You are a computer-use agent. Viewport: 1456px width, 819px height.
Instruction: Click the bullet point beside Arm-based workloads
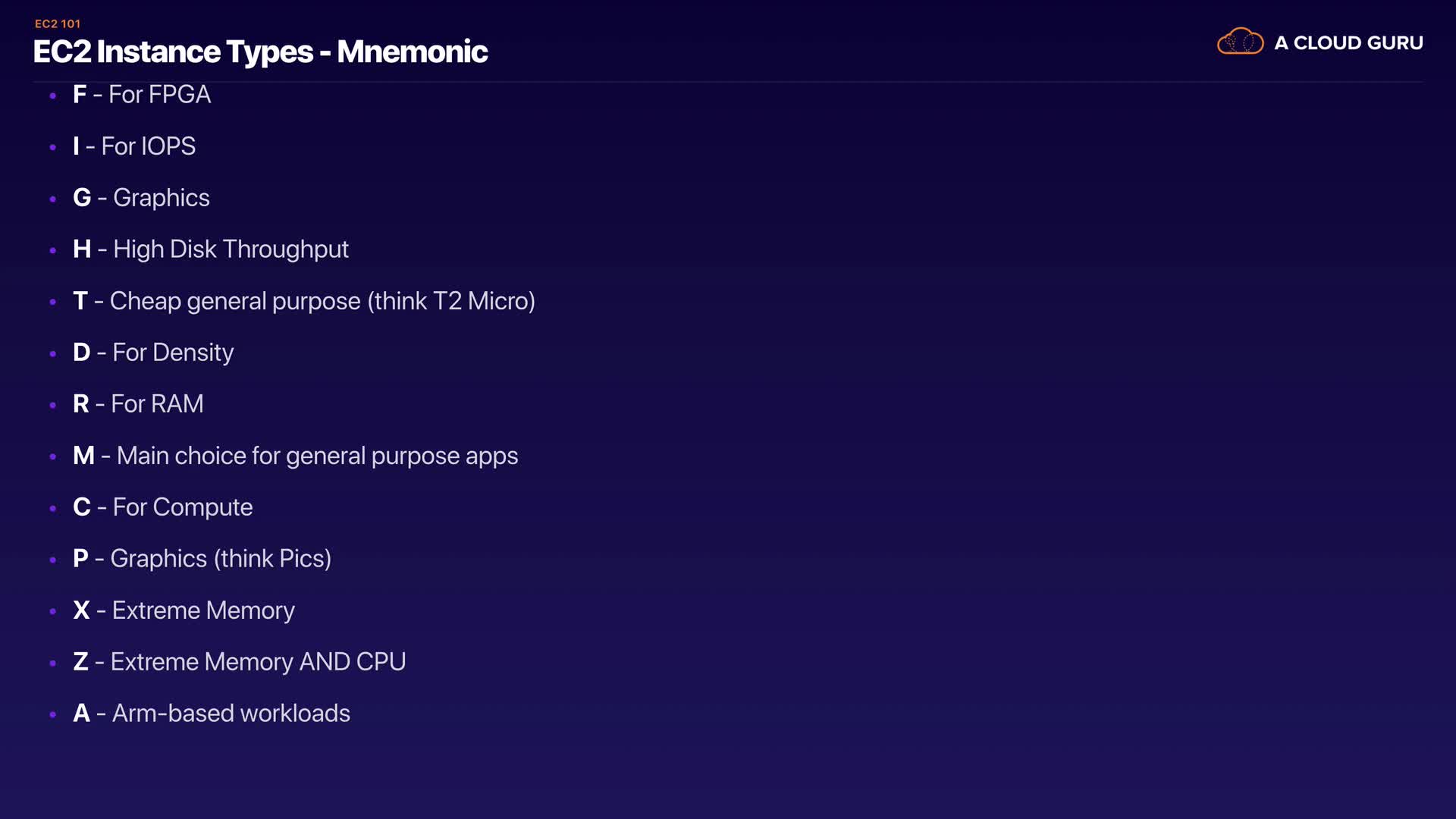tap(52, 714)
